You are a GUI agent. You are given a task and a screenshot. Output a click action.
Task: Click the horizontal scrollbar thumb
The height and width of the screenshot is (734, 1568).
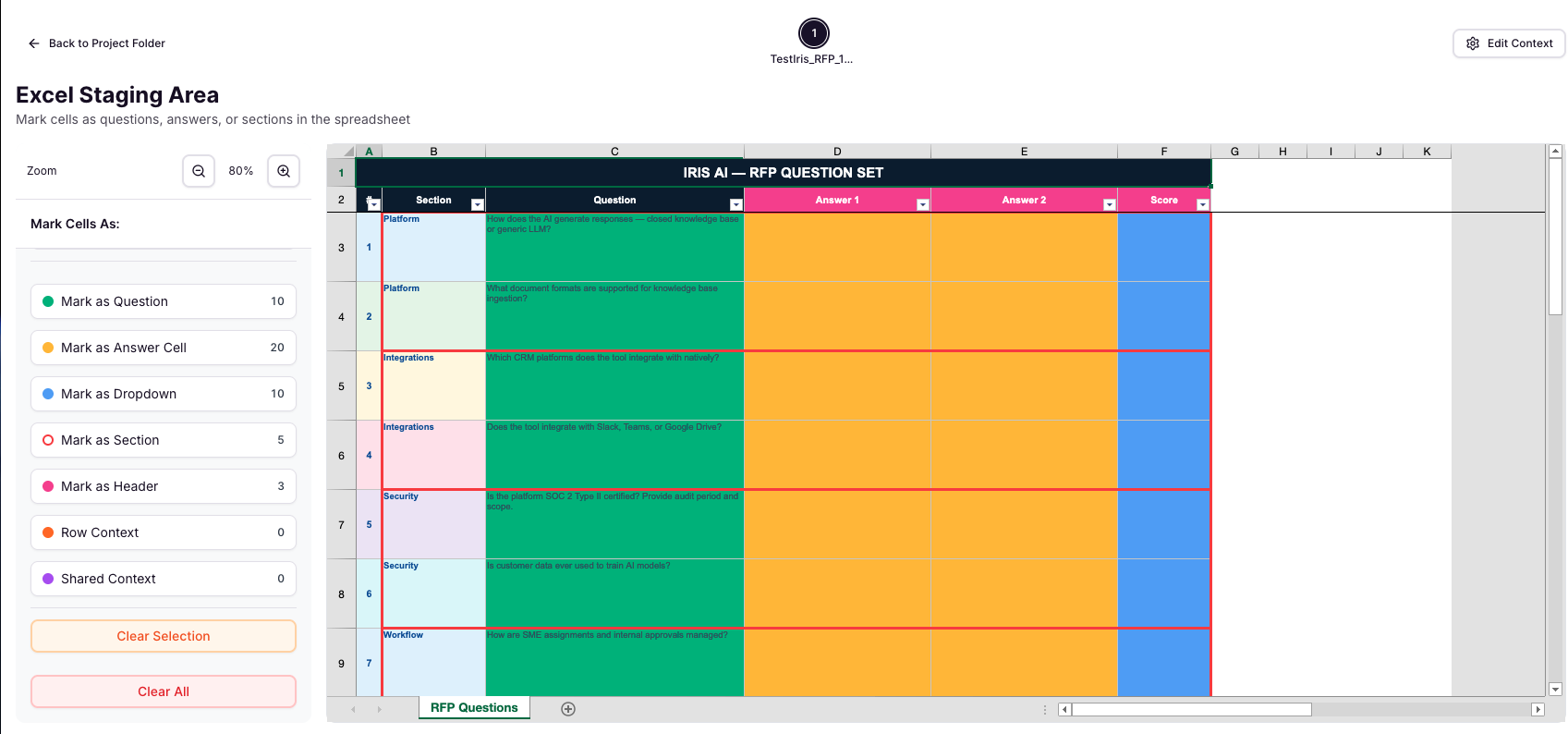(x=1191, y=710)
